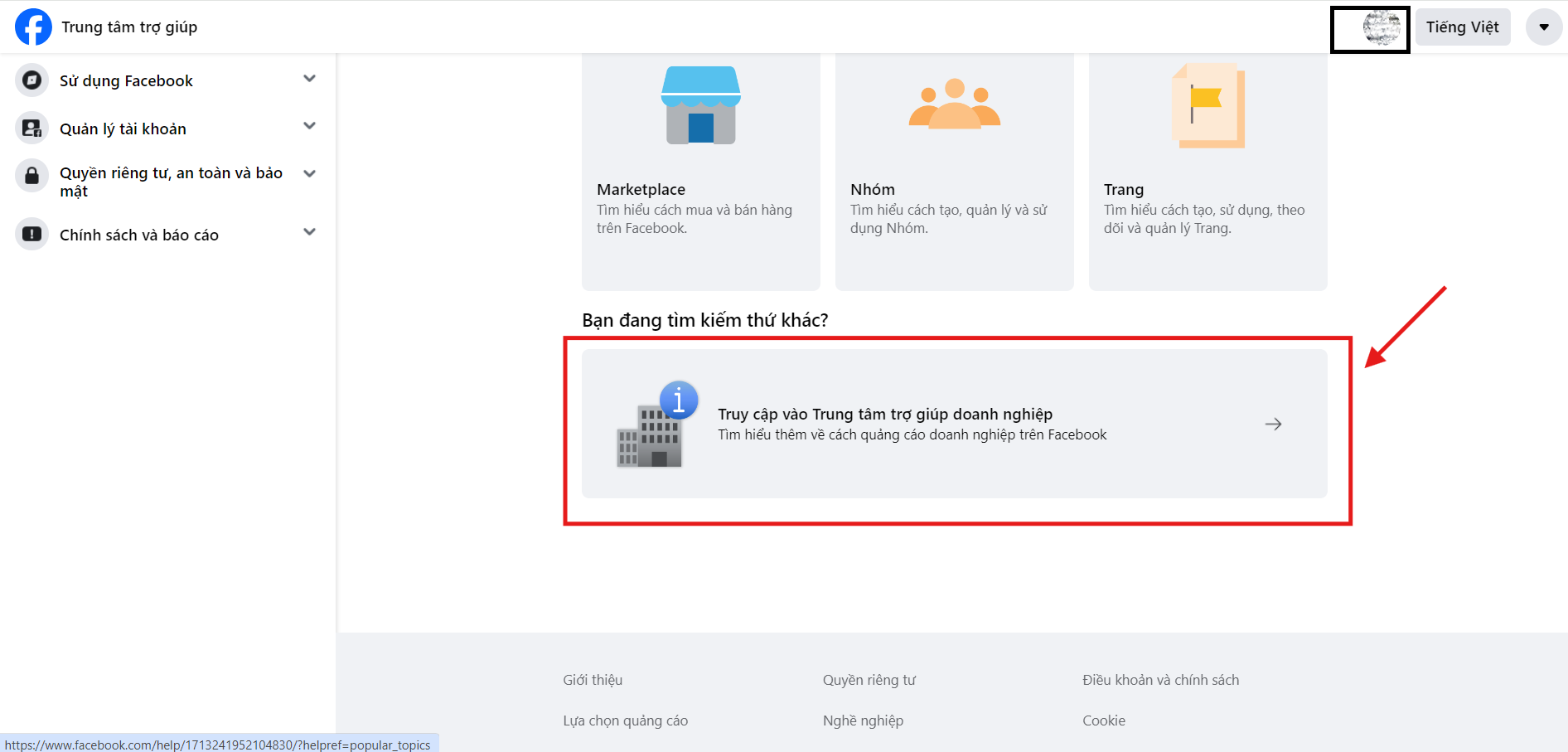This screenshot has width=1568, height=752.
Task: Open the Nhóm topic card title
Action: pyautogui.click(x=872, y=189)
